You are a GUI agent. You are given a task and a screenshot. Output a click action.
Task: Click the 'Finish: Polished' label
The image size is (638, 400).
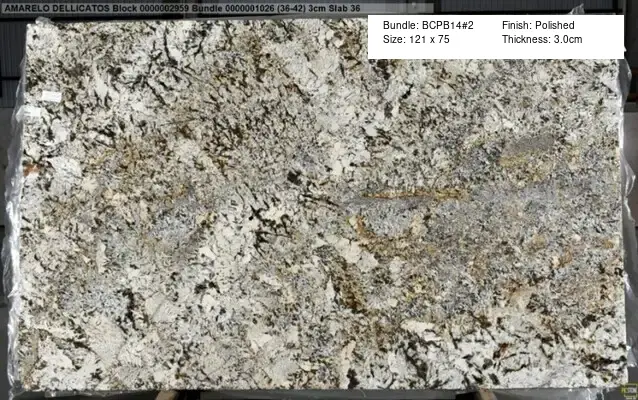538,25
